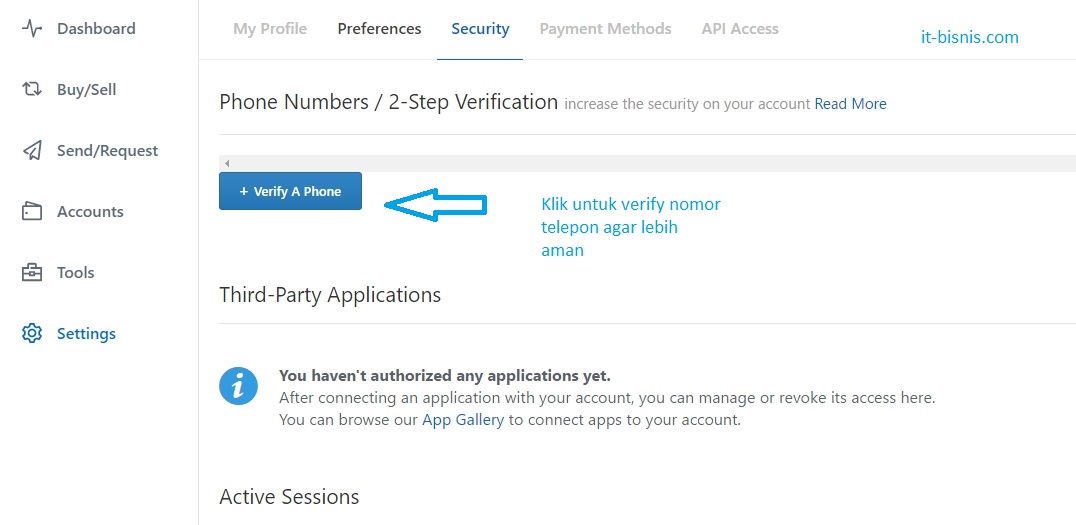
Task: Open the Preferences tab
Action: coord(379,29)
